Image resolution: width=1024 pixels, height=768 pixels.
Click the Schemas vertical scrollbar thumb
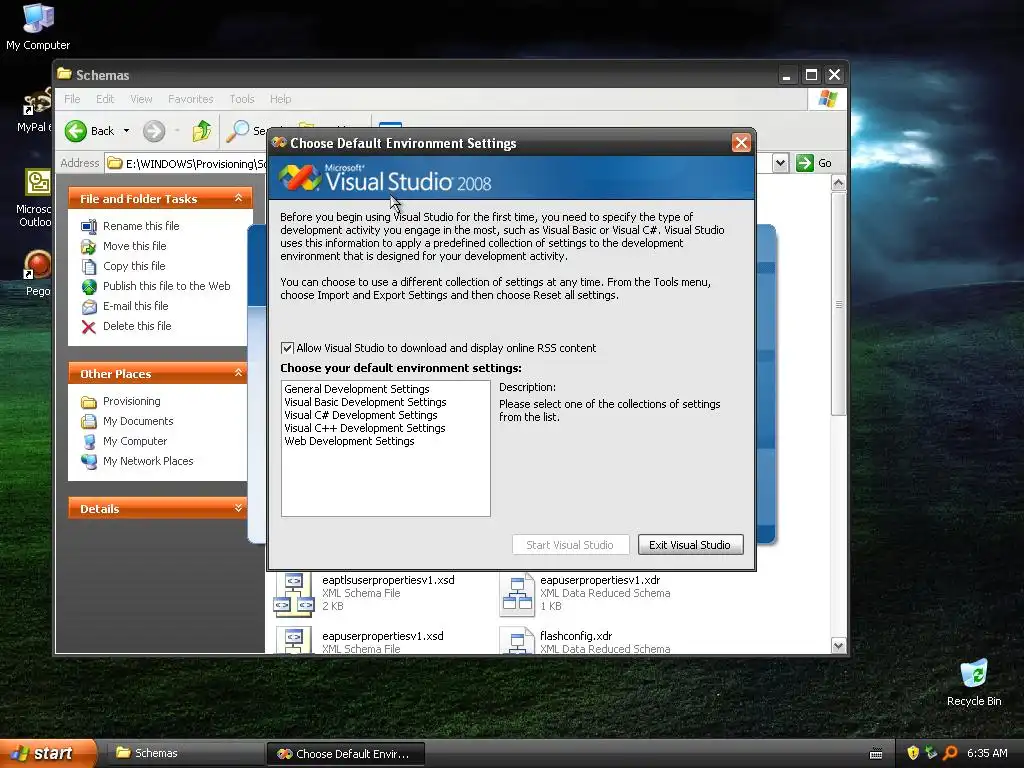click(839, 304)
